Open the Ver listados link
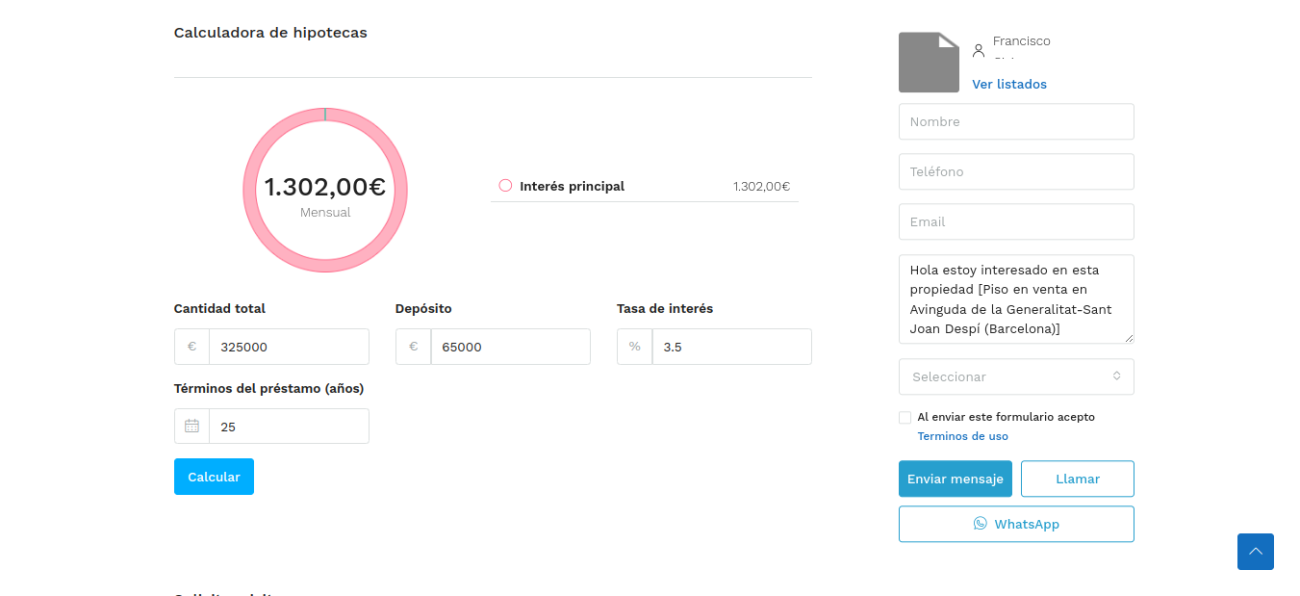 [1009, 84]
